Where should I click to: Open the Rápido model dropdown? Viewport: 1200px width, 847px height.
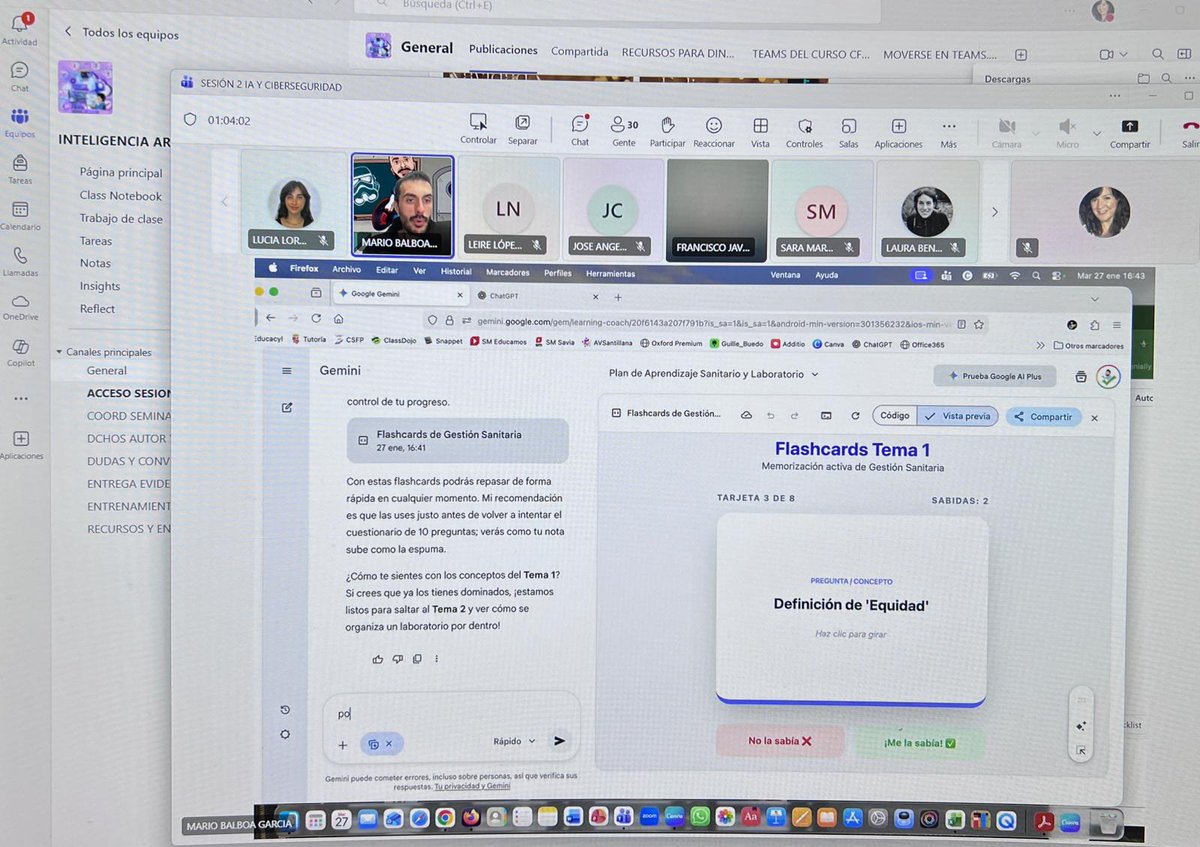514,741
